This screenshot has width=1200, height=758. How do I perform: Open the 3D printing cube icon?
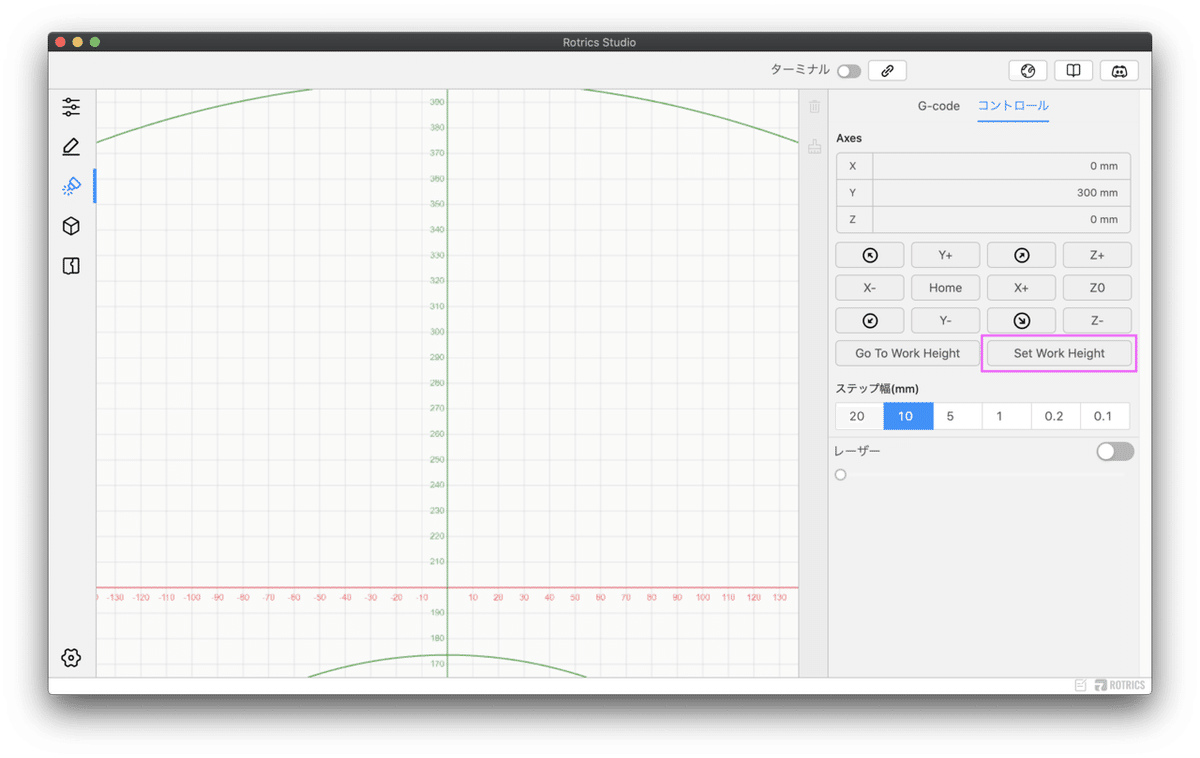pos(71,227)
